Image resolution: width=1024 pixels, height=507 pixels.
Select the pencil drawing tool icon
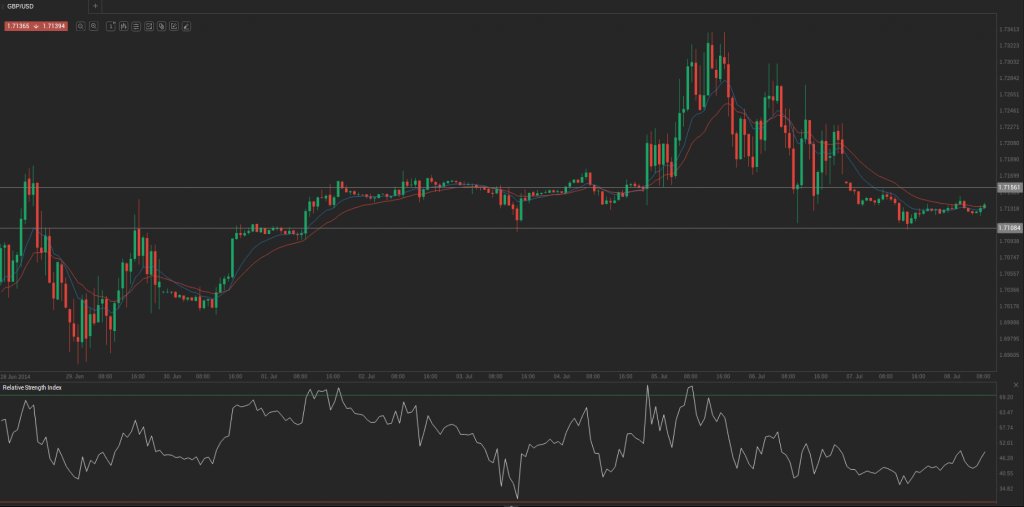pyautogui.click(x=186, y=26)
